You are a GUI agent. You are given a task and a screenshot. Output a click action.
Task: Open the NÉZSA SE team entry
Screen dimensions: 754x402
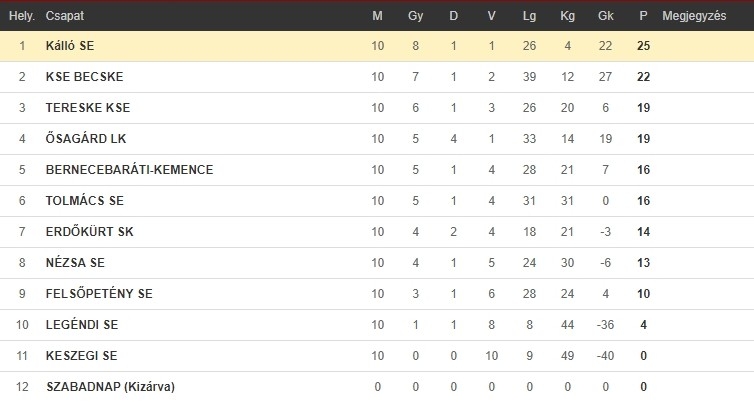tap(75, 263)
